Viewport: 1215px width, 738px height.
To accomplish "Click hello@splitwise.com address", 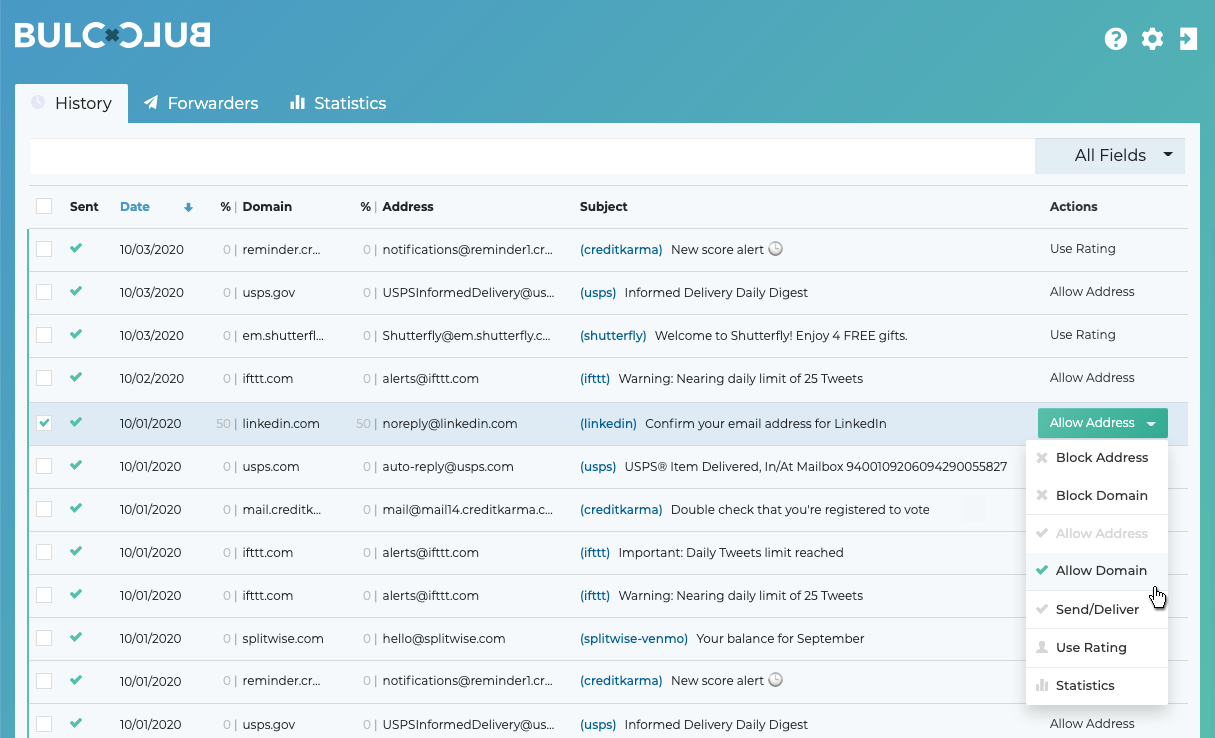I will [x=444, y=639].
